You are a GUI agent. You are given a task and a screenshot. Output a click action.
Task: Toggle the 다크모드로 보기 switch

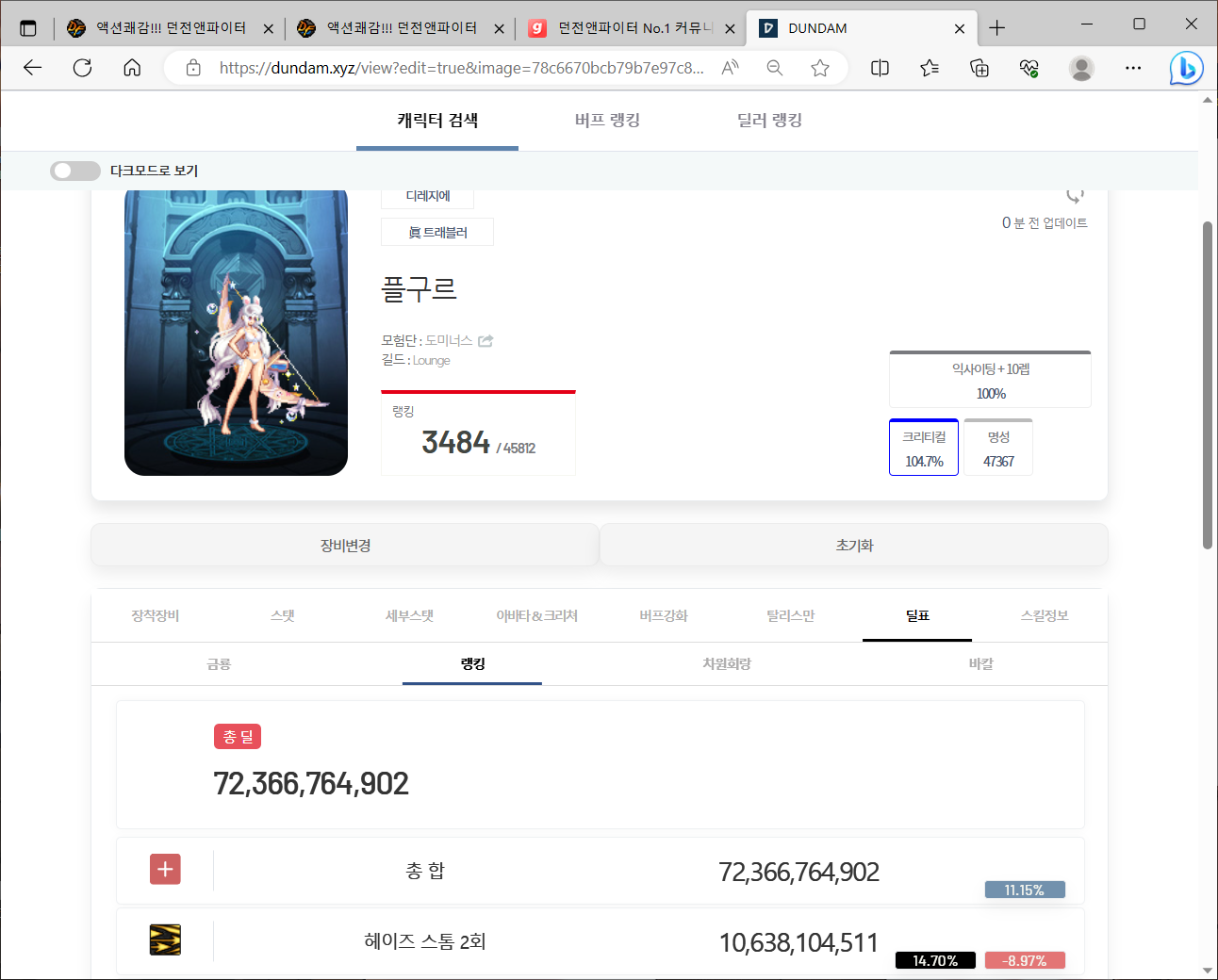[x=75, y=171]
